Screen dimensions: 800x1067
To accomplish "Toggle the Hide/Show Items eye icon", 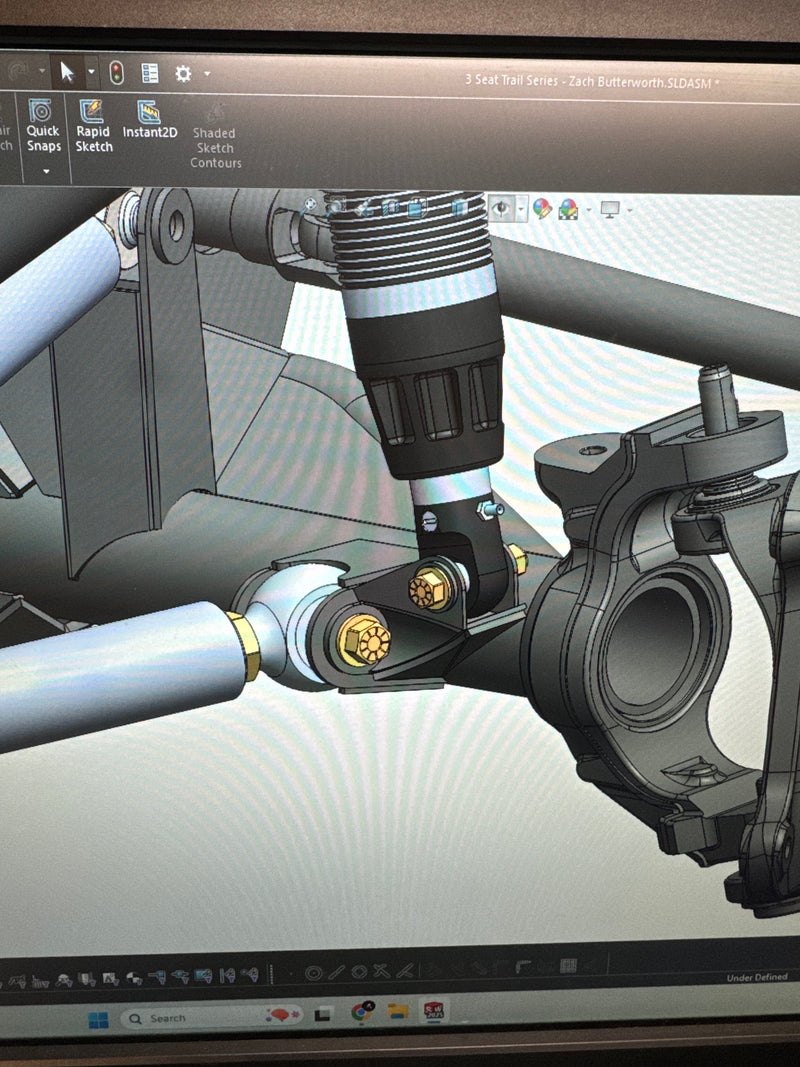I will tap(500, 208).
